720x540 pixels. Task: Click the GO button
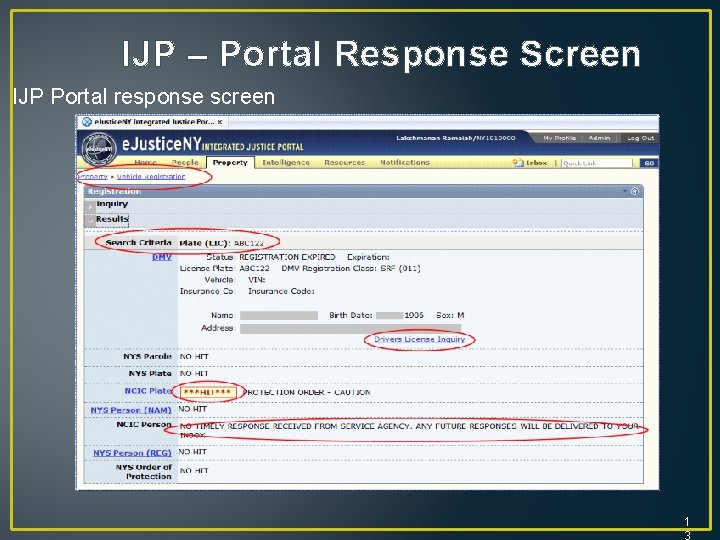[649, 163]
